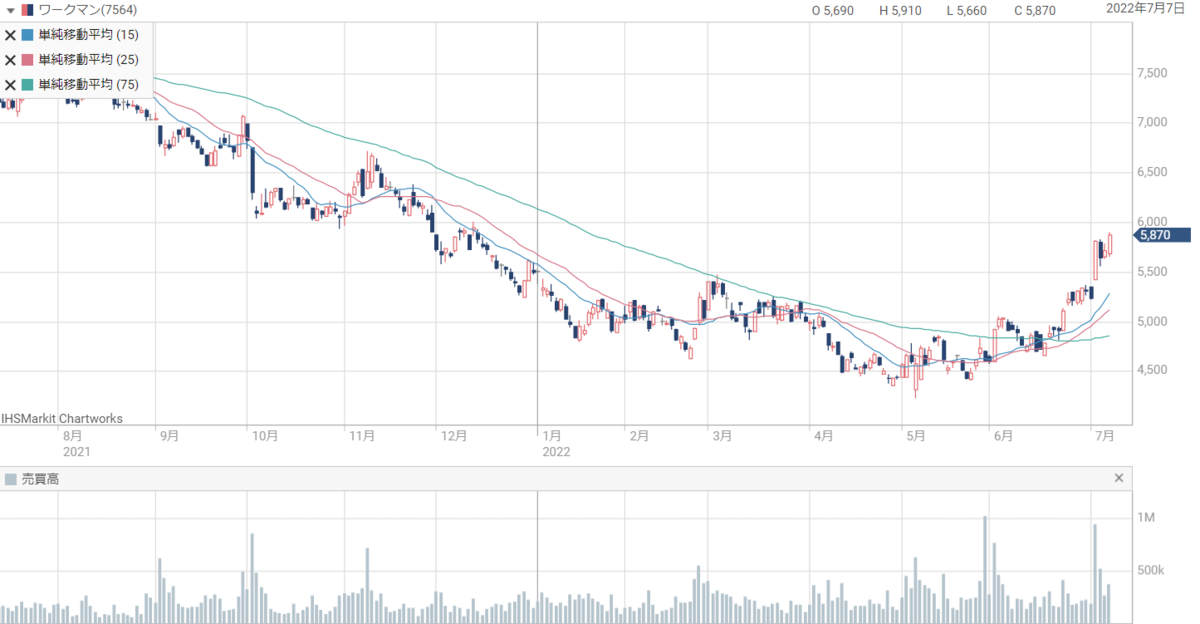
Task: Collapse the ワークマン(7564) legend dropdown arrow
Action: tap(10, 10)
